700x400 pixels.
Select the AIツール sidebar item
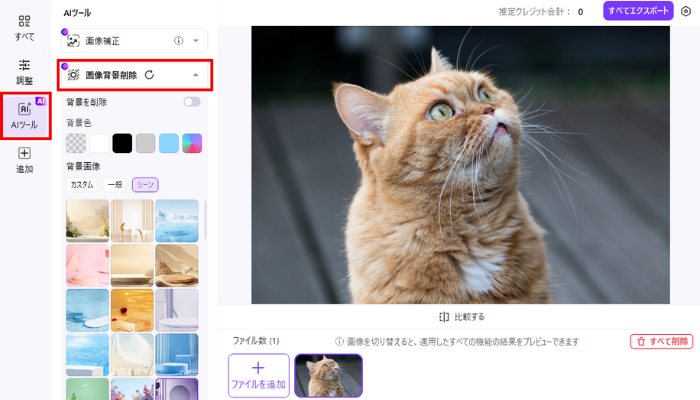[x=25, y=116]
